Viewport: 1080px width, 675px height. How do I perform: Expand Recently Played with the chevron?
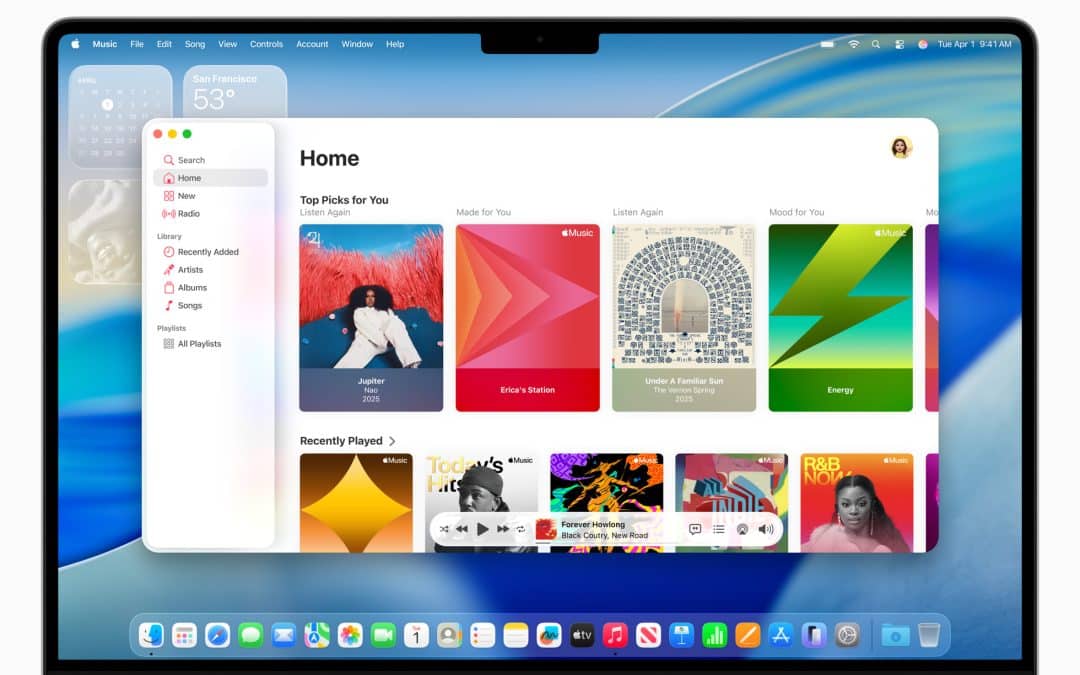point(393,441)
